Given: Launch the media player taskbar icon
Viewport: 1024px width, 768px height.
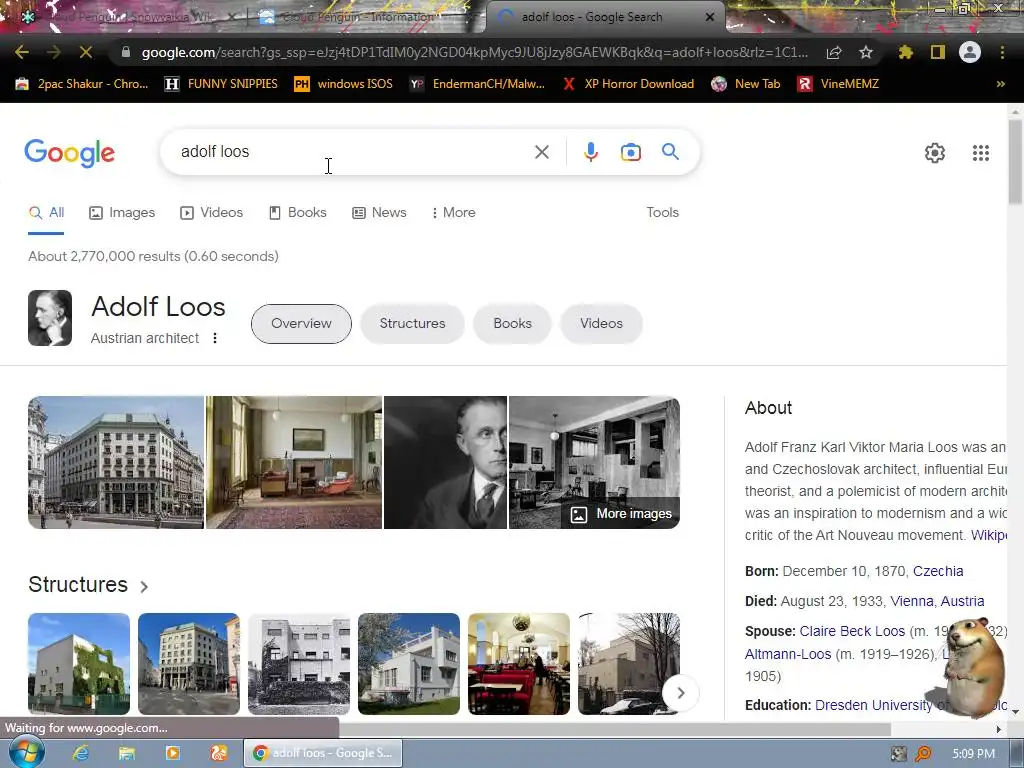Looking at the screenshot, I should coord(173,753).
